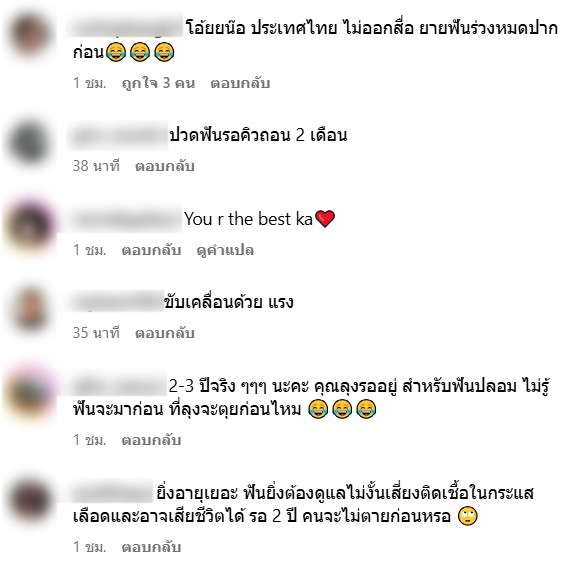Image resolution: width=562 pixels, height=565 pixels.
Task: Reply (ตอบกลับ) to 'You r the best ka'
Action: (151, 250)
